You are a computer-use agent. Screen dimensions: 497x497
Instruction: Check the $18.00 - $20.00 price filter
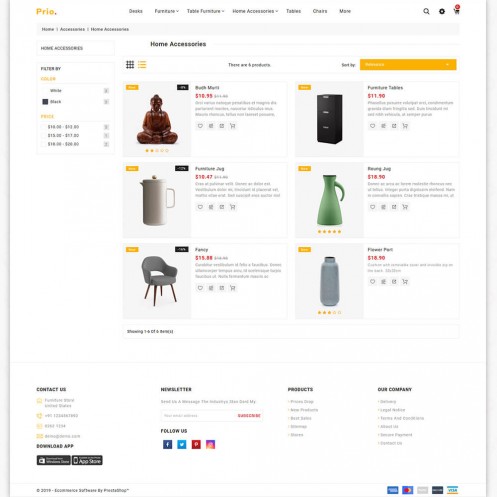tap(43, 144)
